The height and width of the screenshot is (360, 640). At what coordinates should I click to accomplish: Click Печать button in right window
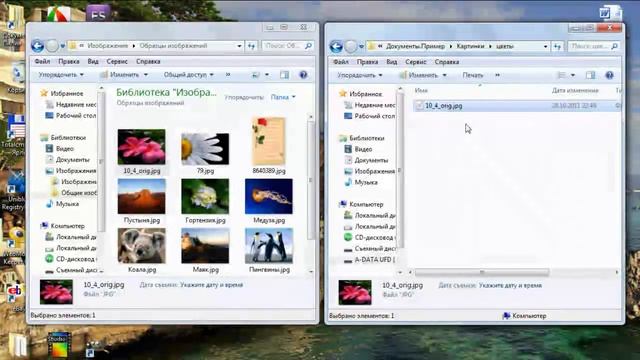(x=473, y=75)
